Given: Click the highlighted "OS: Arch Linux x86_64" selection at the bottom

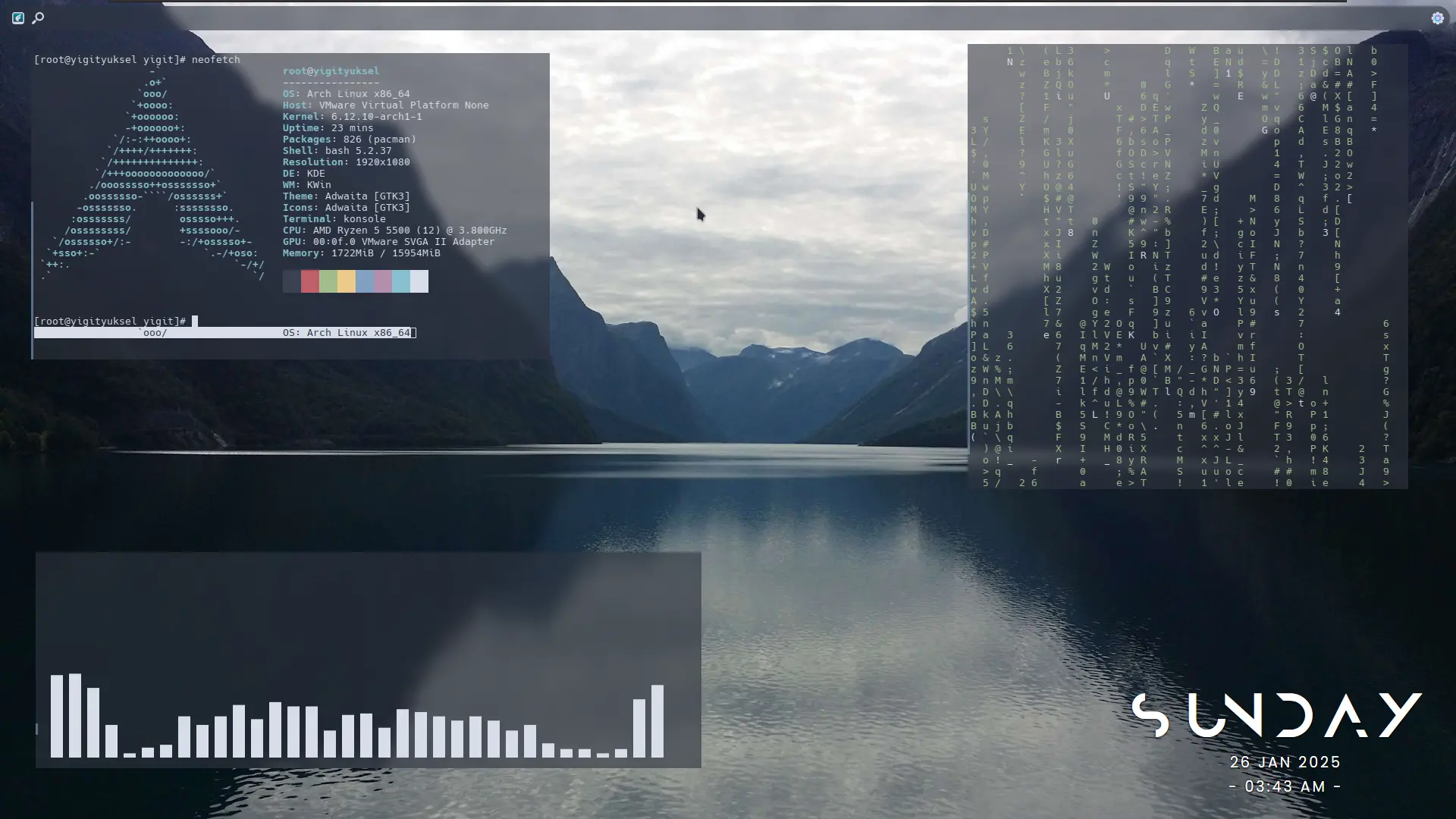Looking at the screenshot, I should coord(347,333).
